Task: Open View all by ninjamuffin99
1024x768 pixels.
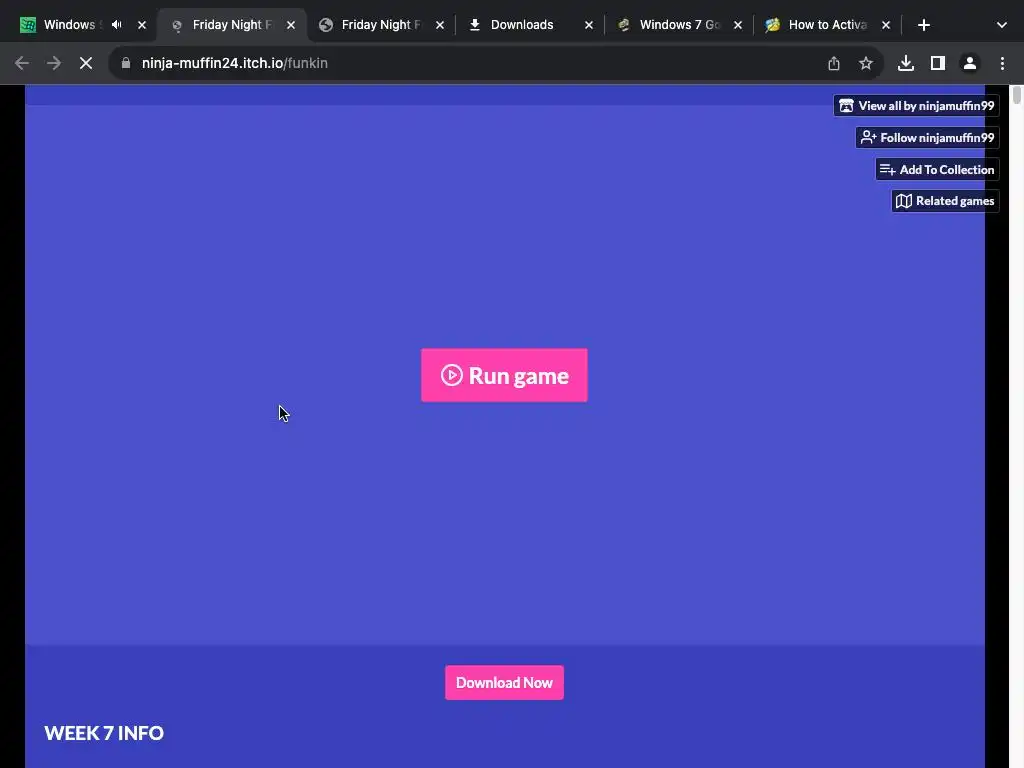Action: tap(916, 106)
